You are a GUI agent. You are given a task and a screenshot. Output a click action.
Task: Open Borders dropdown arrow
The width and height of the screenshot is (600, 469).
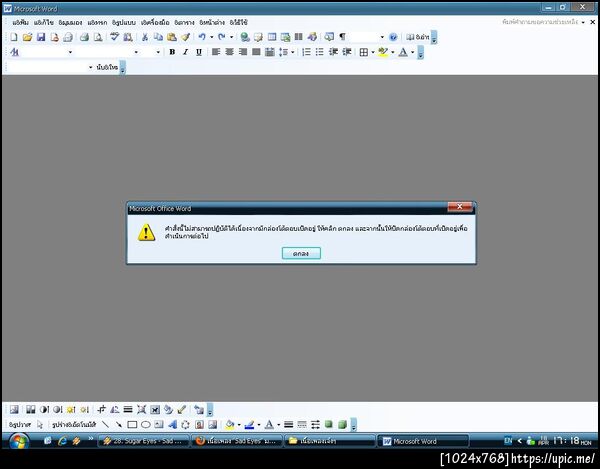[373, 52]
